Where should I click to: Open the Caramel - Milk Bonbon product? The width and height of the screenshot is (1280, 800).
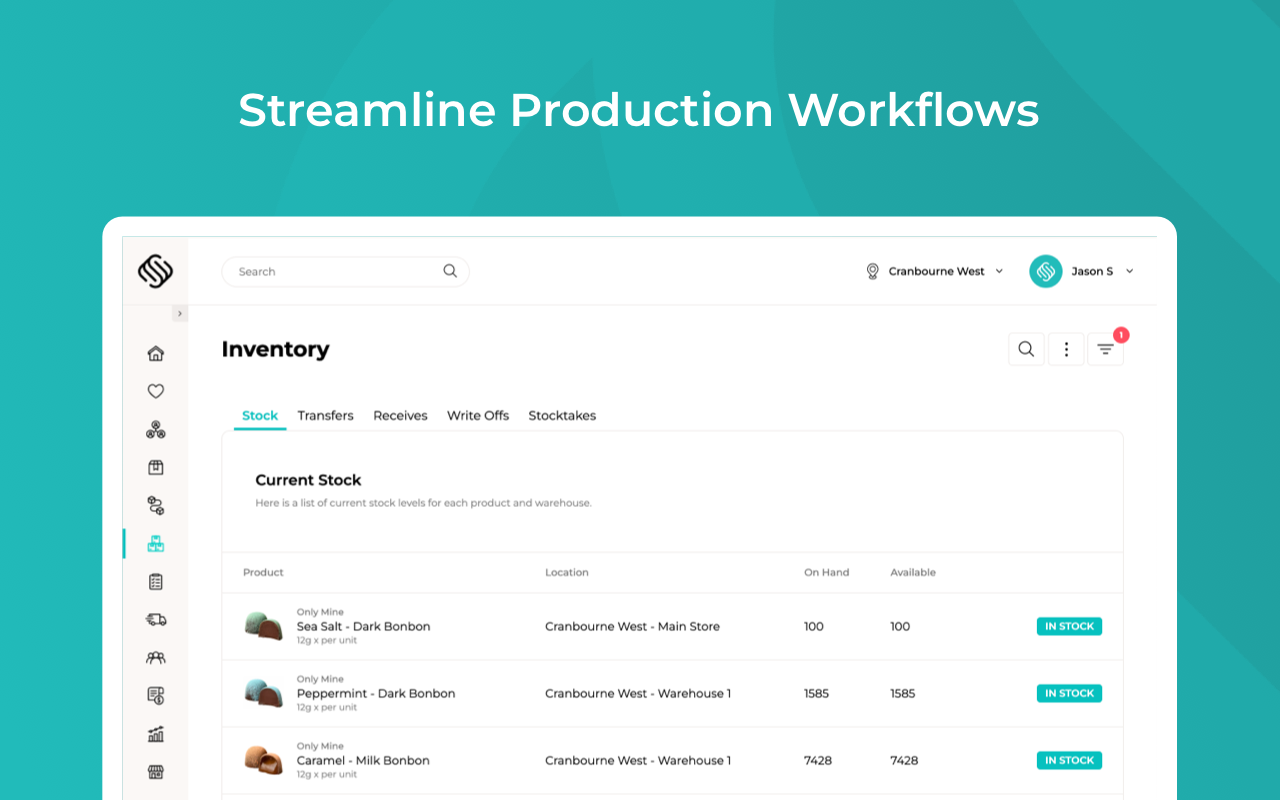[x=363, y=761]
